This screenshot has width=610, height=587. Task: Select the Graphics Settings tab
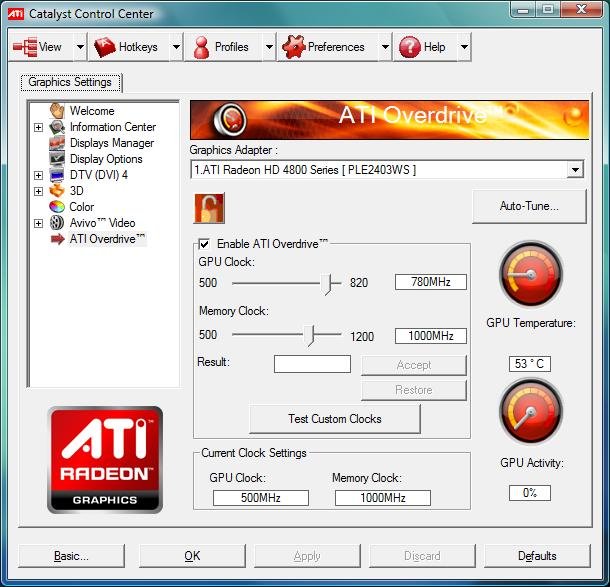click(70, 82)
